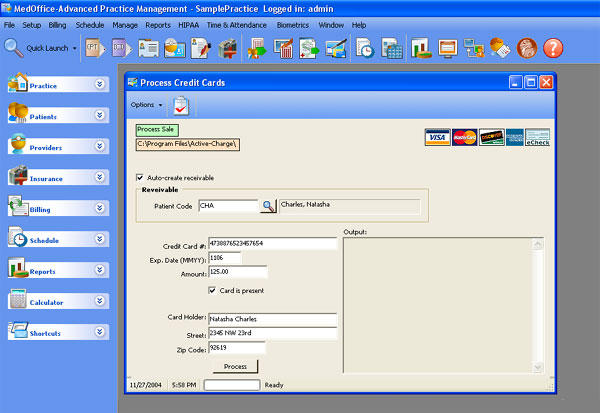
Task: Click the patient code search magnifier
Action: pos(267,206)
